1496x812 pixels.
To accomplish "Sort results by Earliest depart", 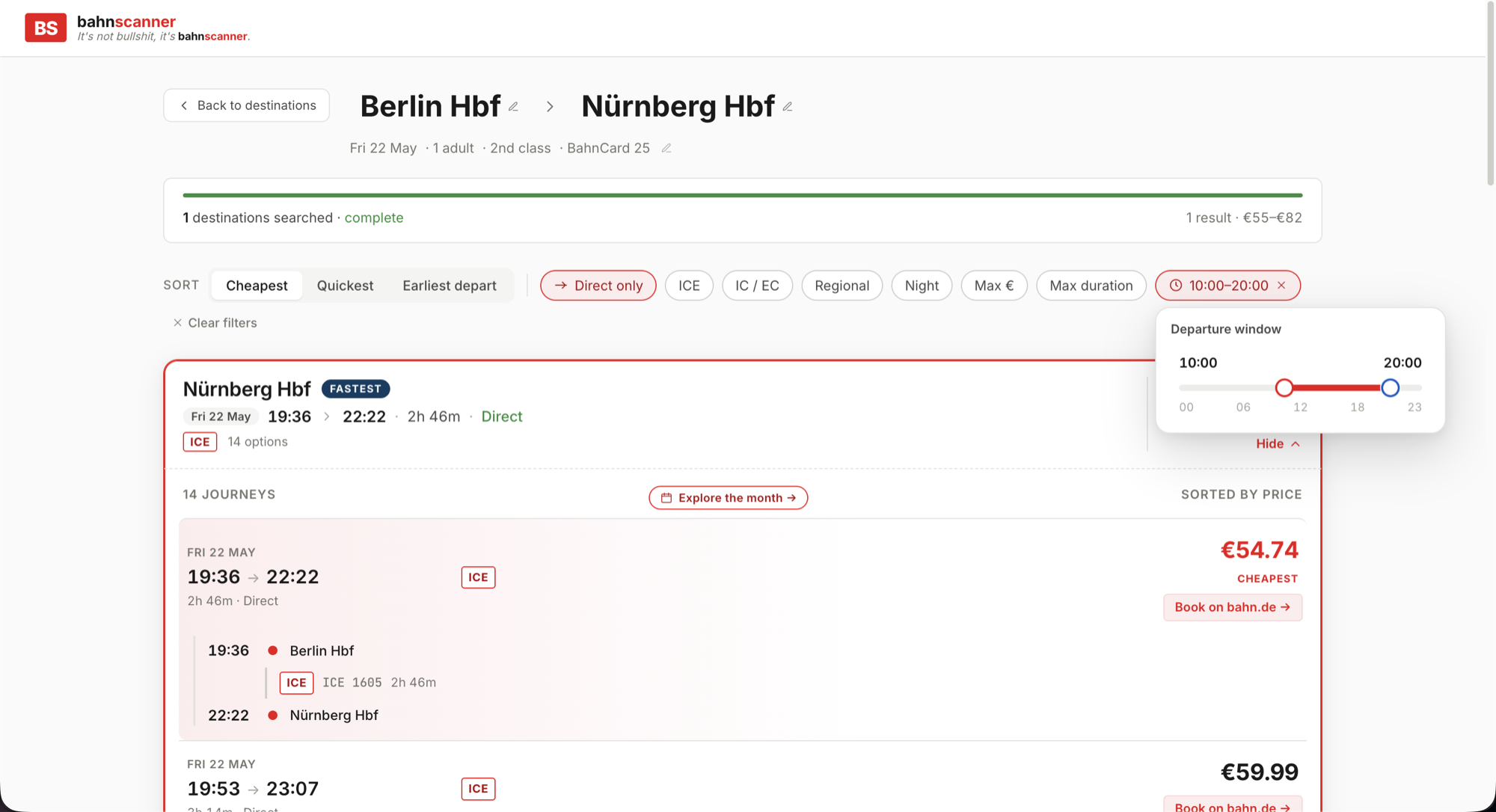I will tap(450, 286).
